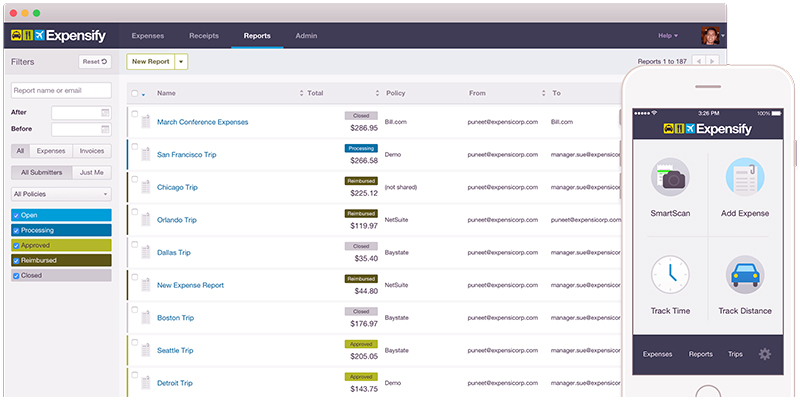Toggle the Open status filter checkbox

[x=16, y=215]
